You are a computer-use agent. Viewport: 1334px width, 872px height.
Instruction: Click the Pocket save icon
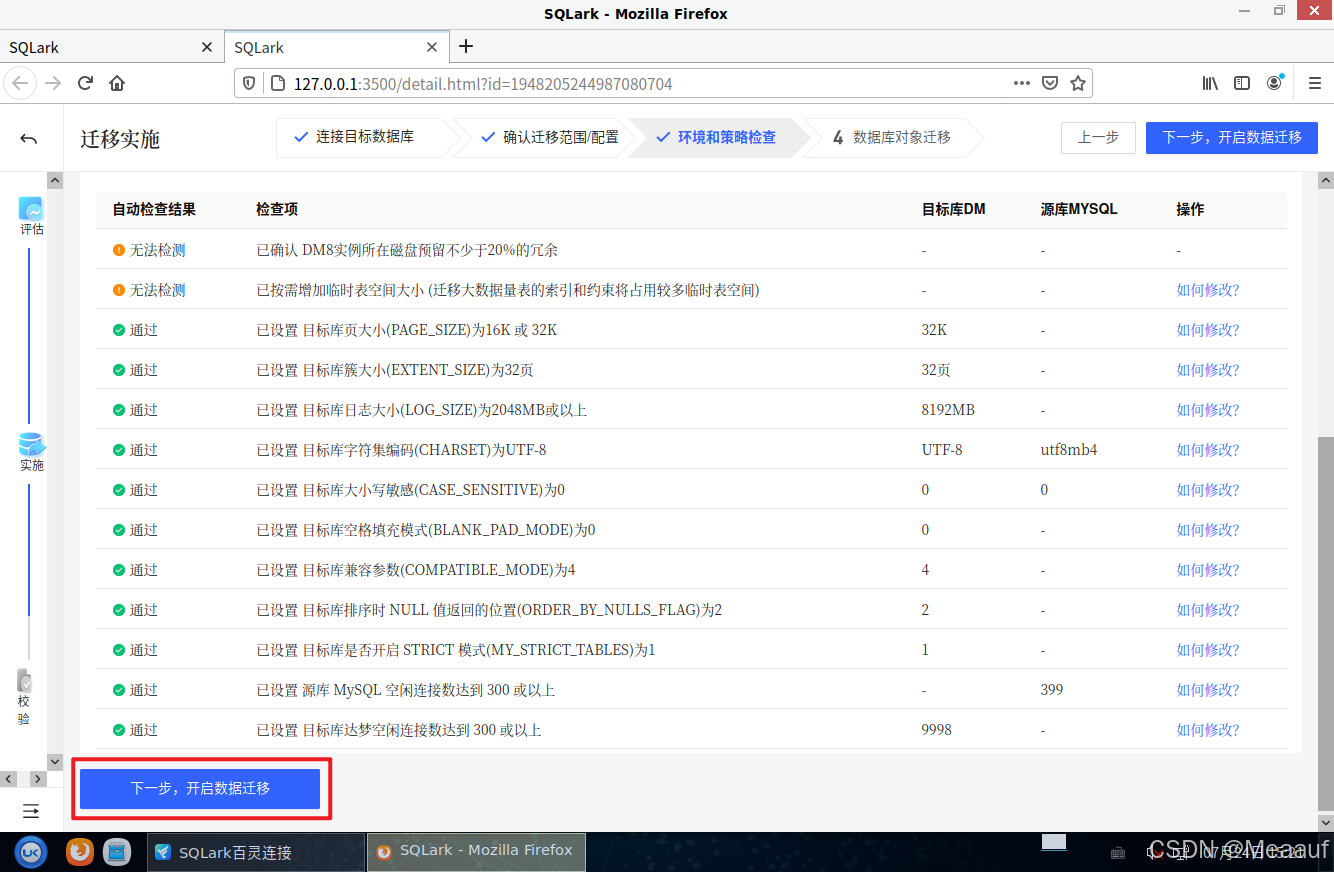point(1050,83)
